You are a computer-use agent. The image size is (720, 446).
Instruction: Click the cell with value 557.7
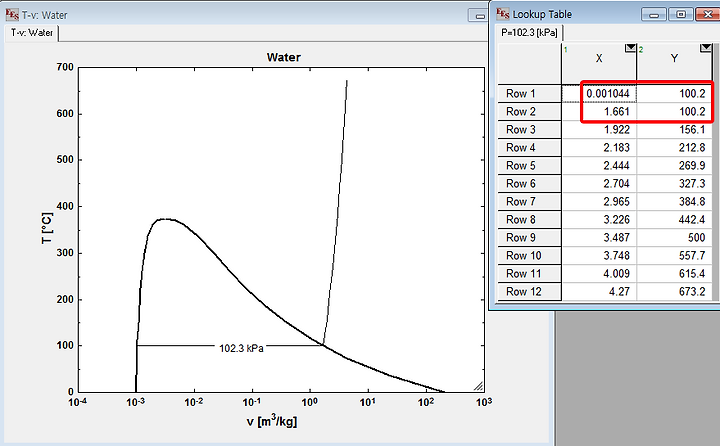tap(675, 255)
